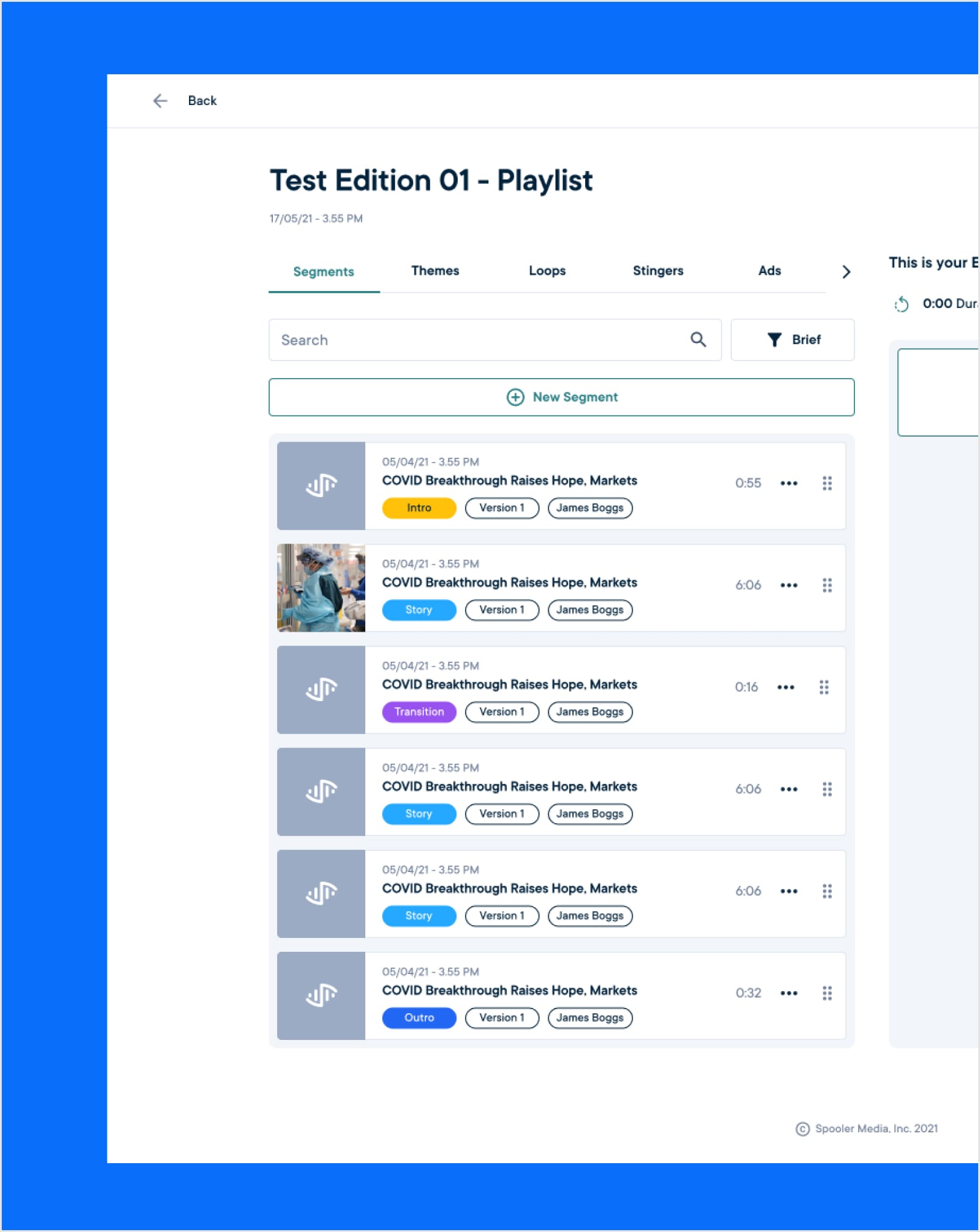980x1232 pixels.
Task: Click the Test Edition 01 - Playlist title
Action: pos(431,181)
